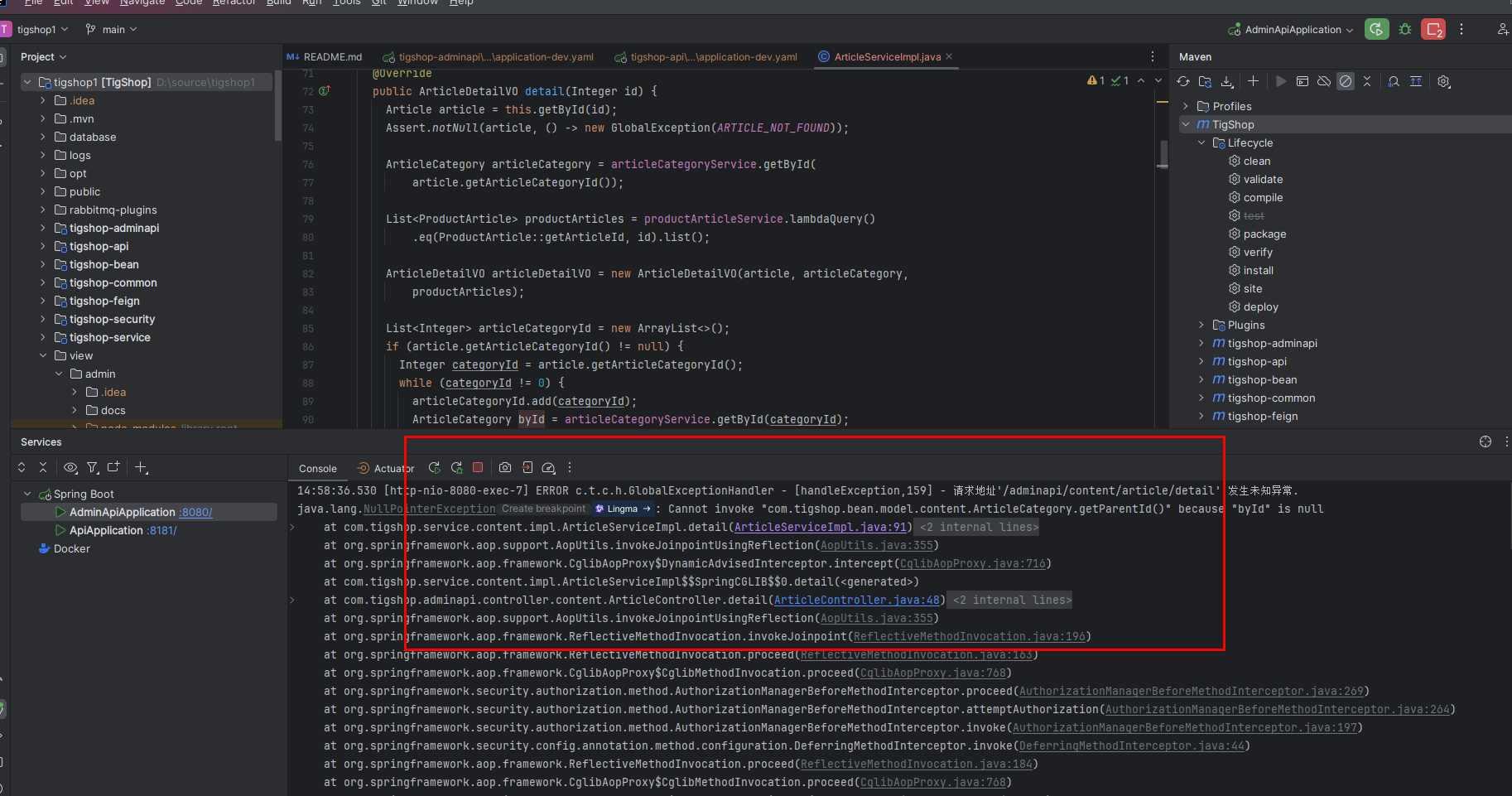Expand the tigshop-service folder in Project tree
1512x796 pixels.
(x=43, y=337)
